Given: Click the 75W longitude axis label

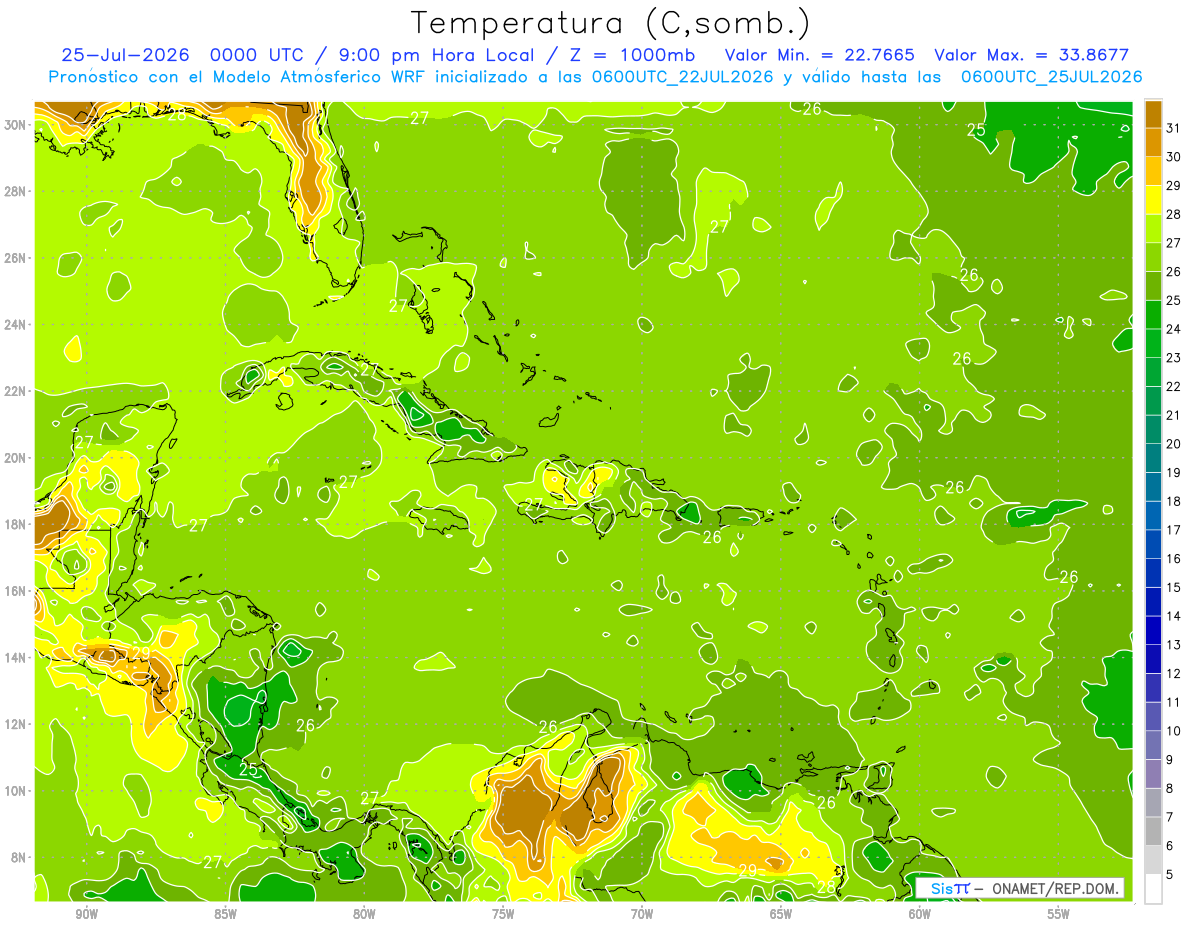Looking at the screenshot, I should tap(503, 915).
